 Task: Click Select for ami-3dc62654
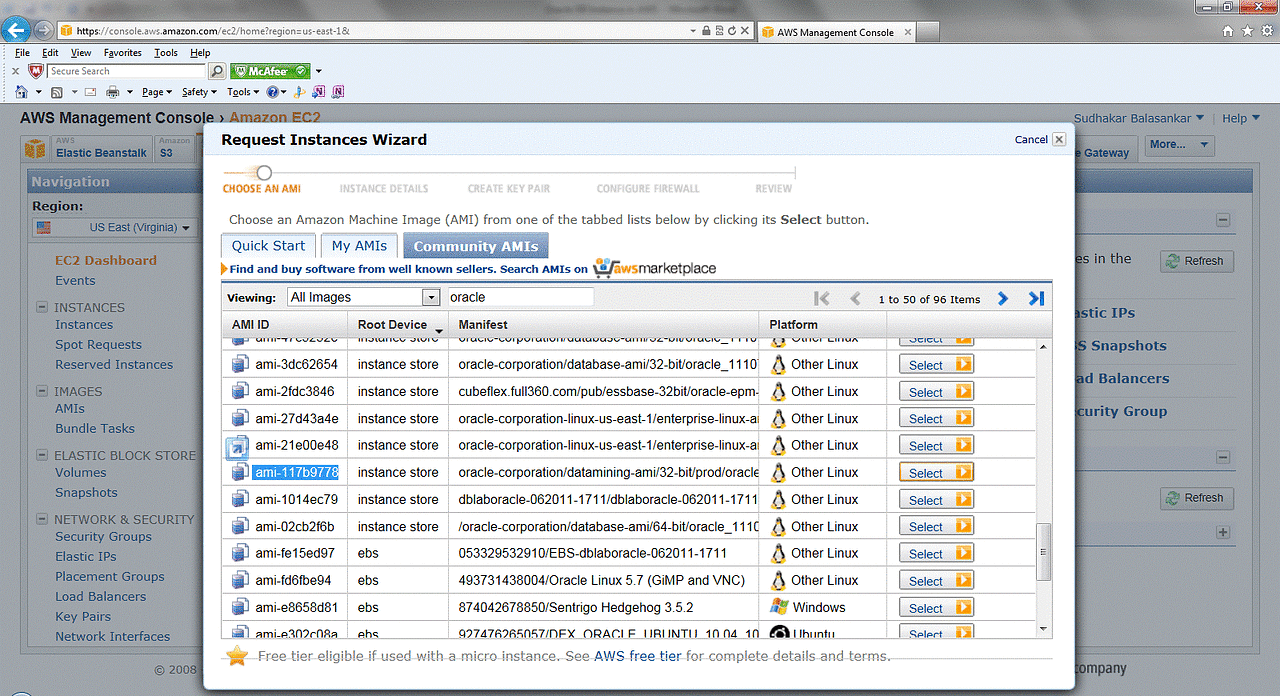pos(936,365)
